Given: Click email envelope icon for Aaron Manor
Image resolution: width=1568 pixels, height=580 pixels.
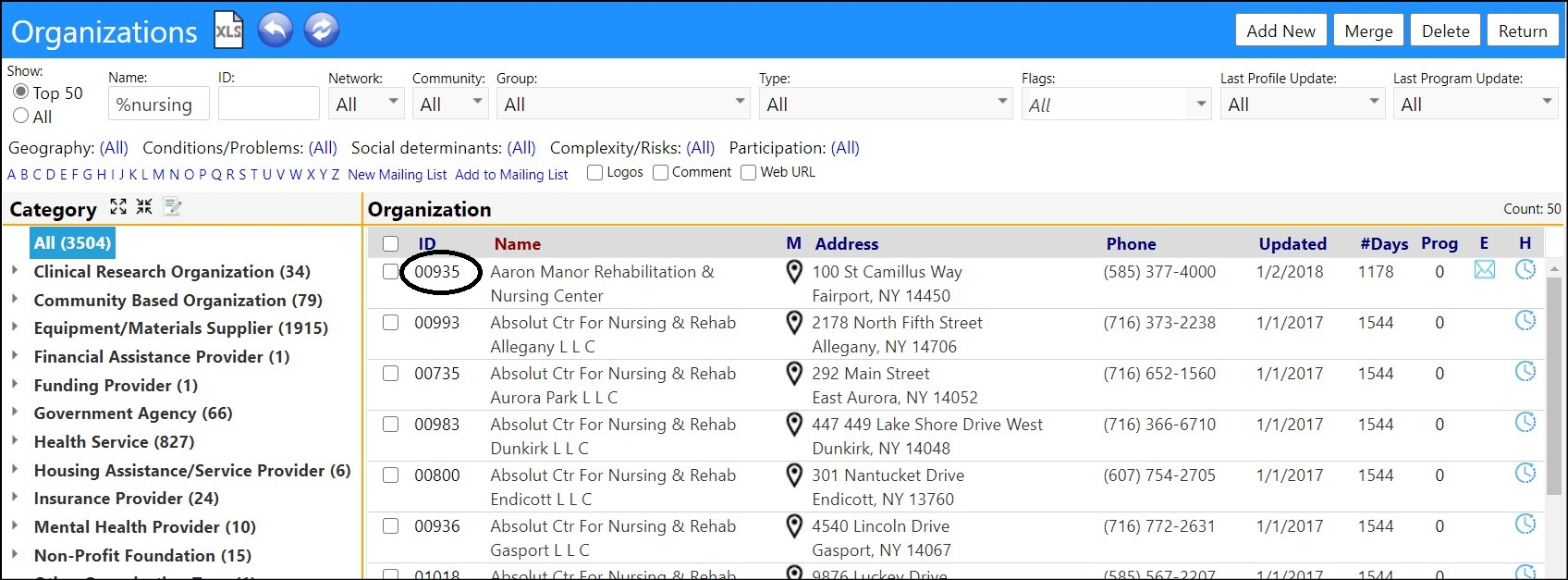Looking at the screenshot, I should [1484, 269].
